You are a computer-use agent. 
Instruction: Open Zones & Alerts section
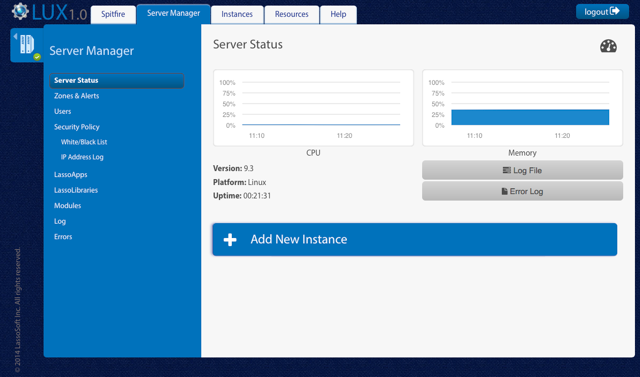(76, 96)
